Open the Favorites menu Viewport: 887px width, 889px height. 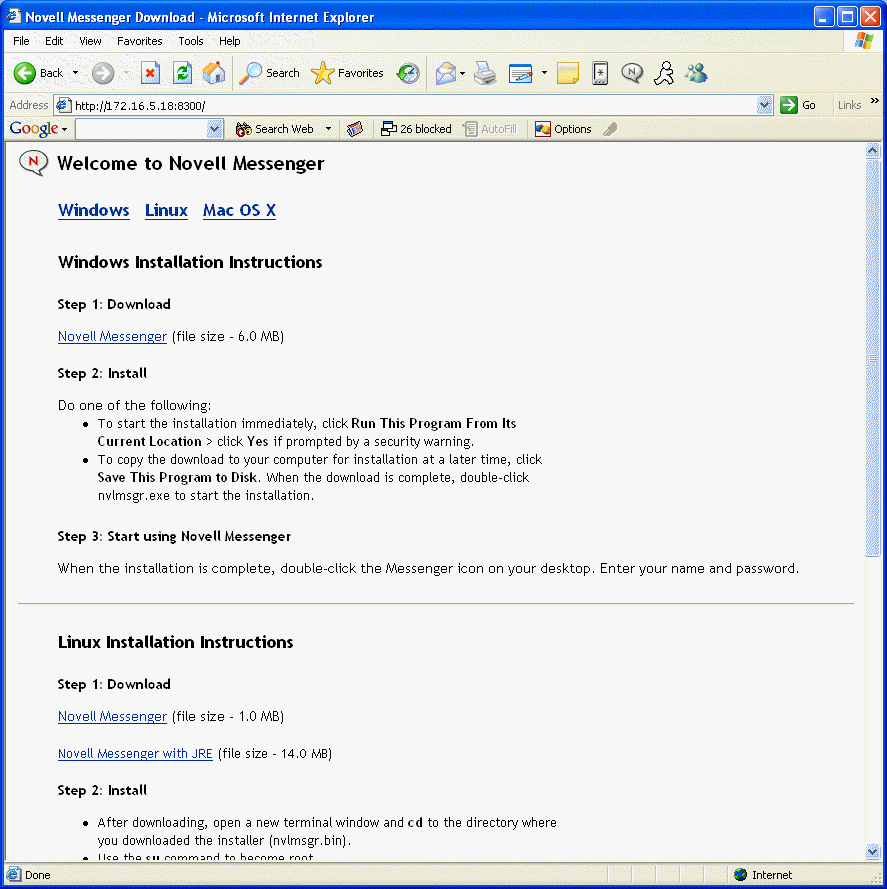pos(140,41)
